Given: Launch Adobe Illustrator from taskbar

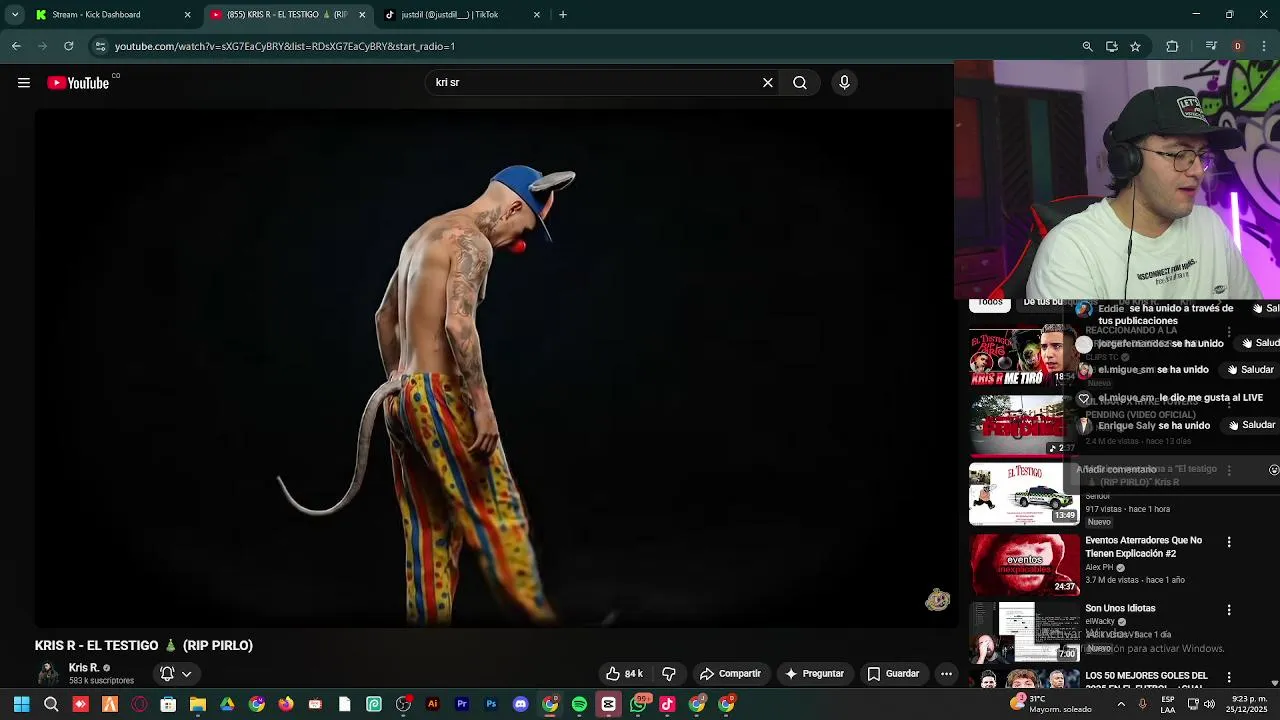Looking at the screenshot, I should pyautogui.click(x=433, y=705).
